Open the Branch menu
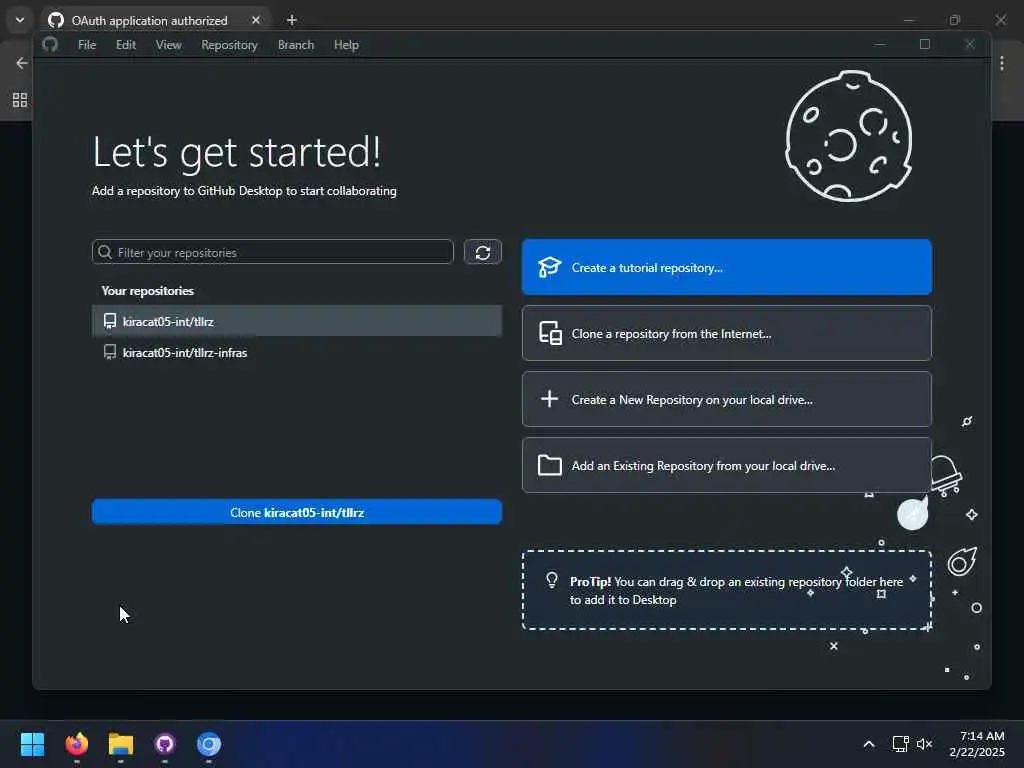The width and height of the screenshot is (1024, 768). point(296,45)
